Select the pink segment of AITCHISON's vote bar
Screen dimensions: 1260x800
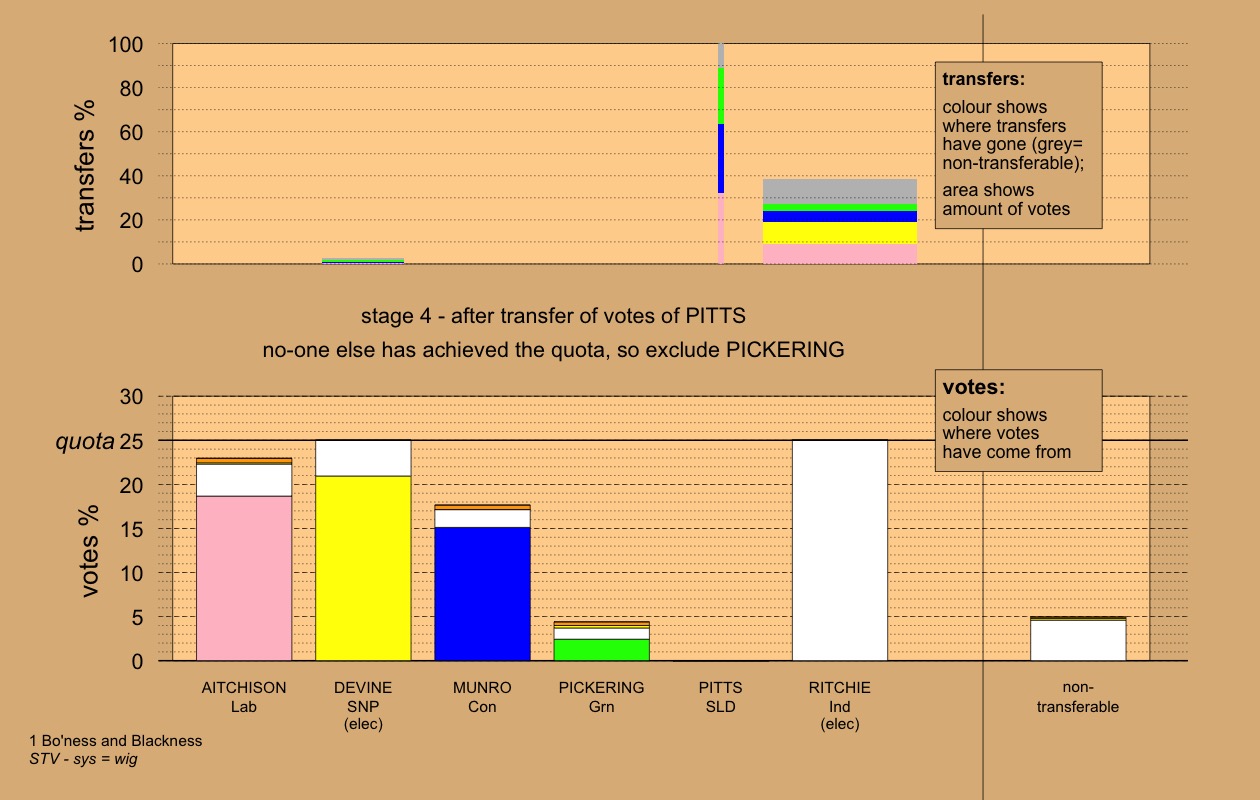[x=244, y=578]
